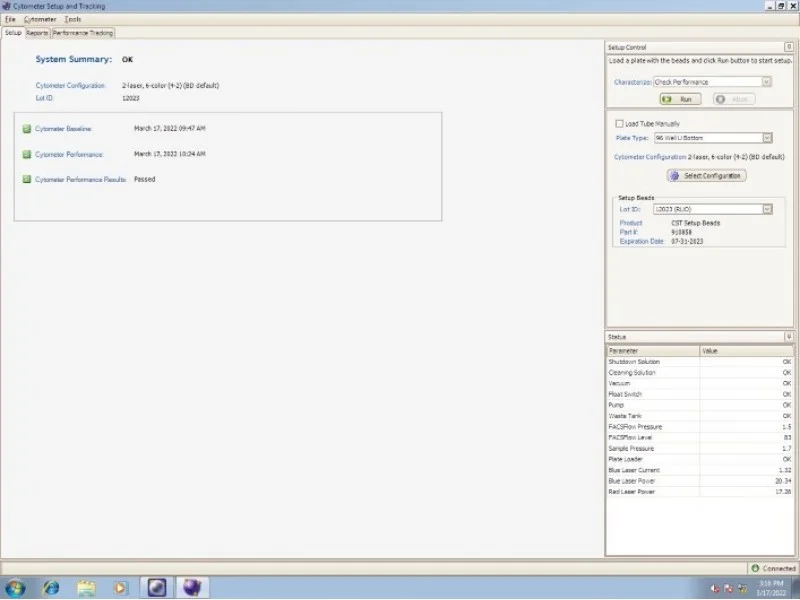The image size is (800, 600).
Task: Select the Waste Tank row
Action: tap(699, 416)
